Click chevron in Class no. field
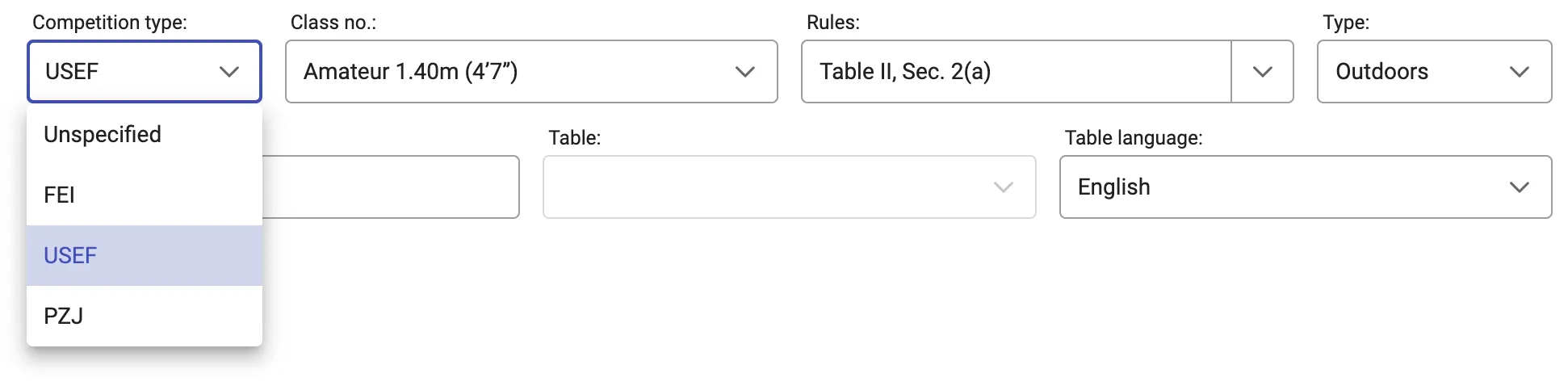 (x=744, y=72)
